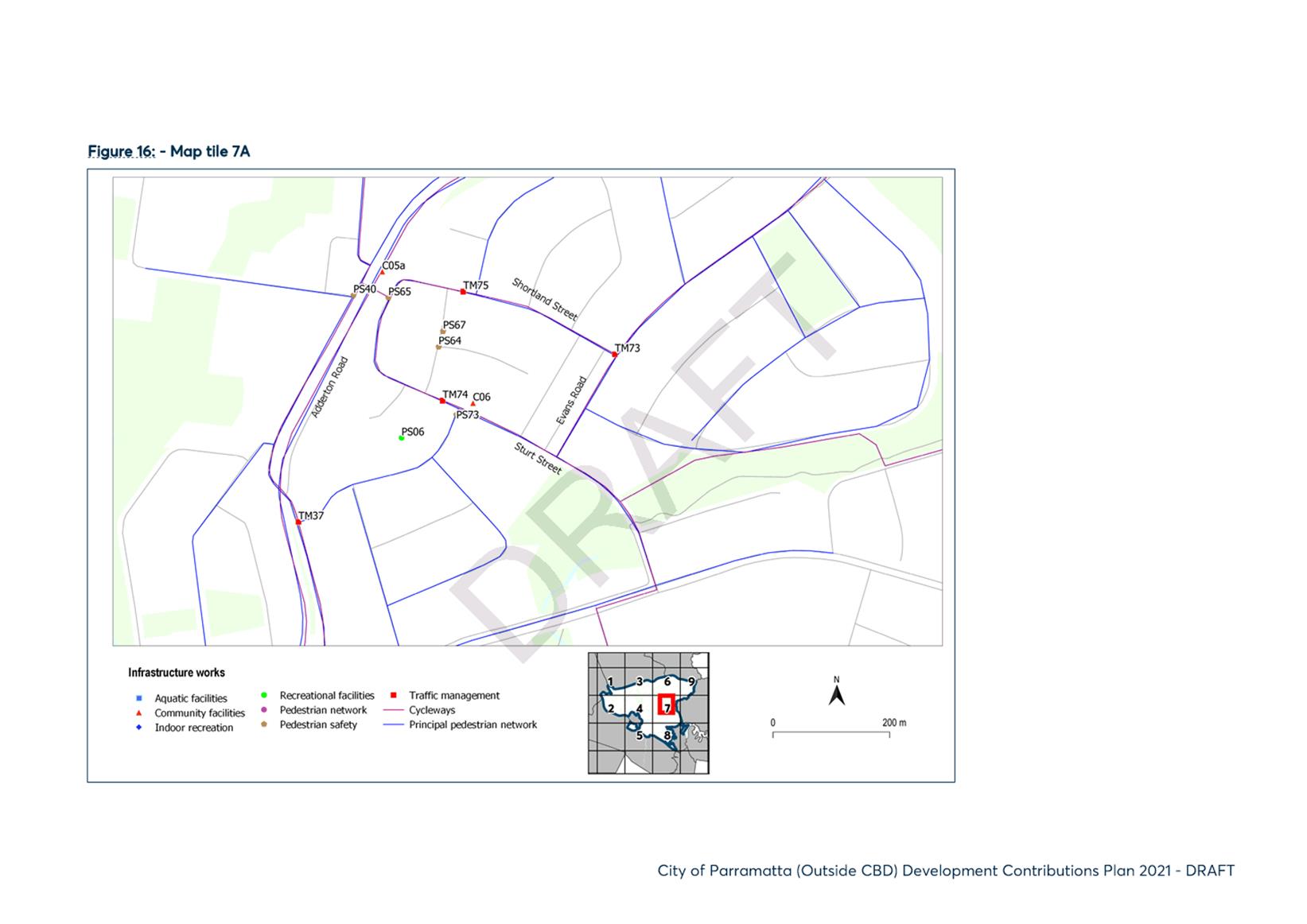Click the C06 community facility triangle

coord(473,404)
